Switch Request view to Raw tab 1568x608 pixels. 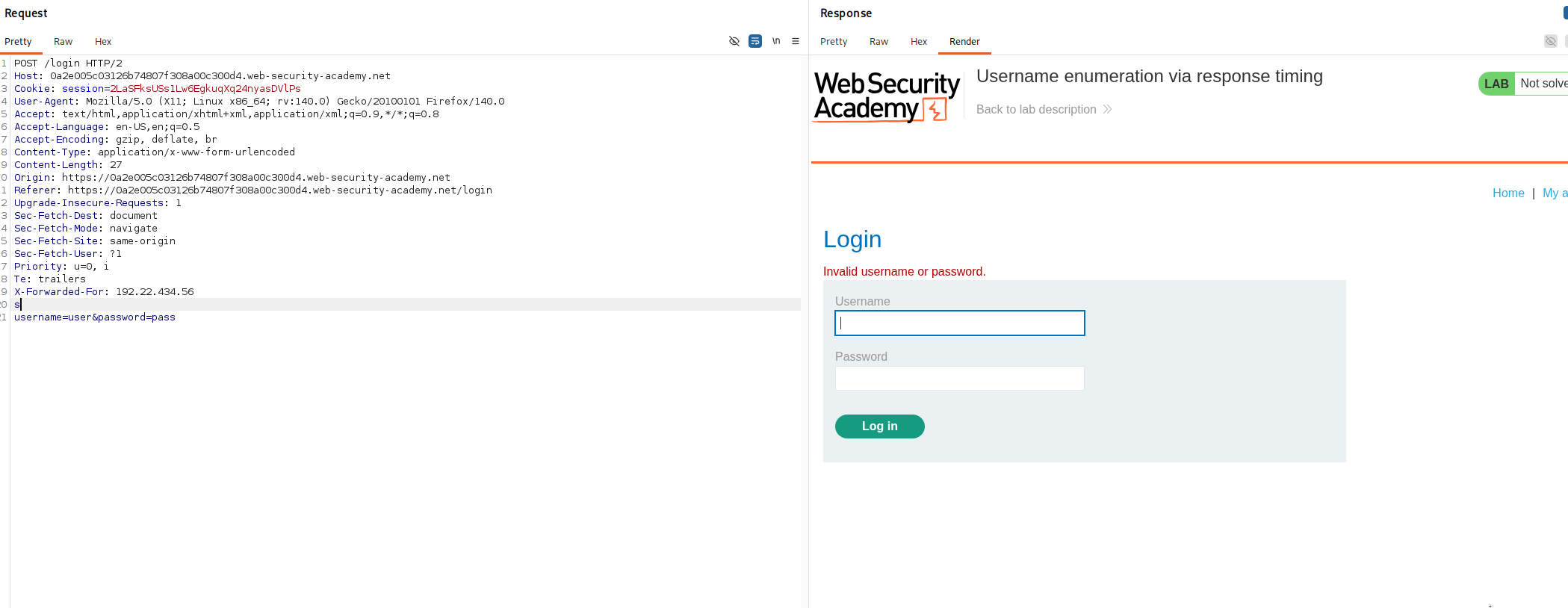[x=63, y=42]
